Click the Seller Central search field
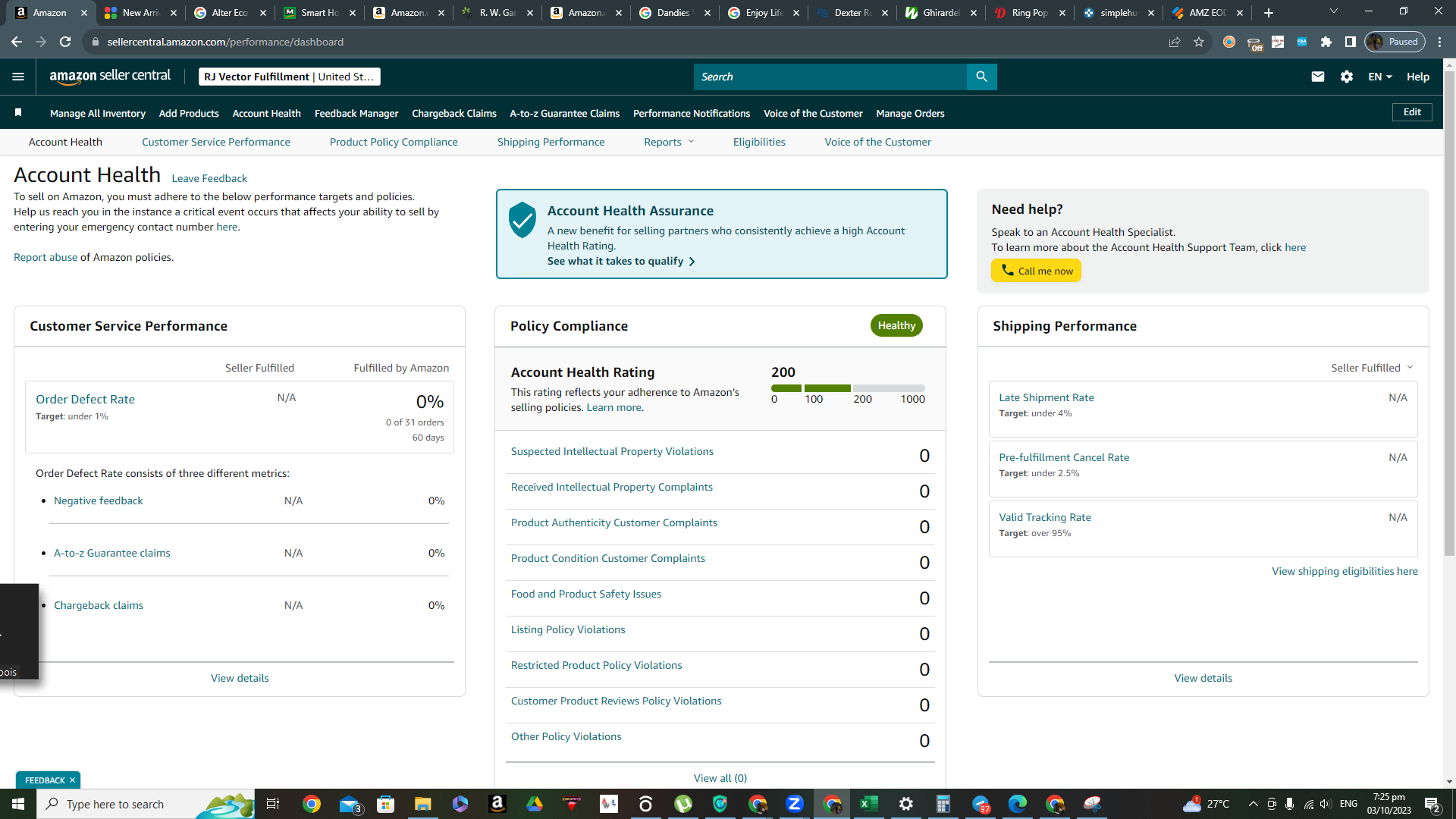1456x819 pixels. [x=830, y=77]
